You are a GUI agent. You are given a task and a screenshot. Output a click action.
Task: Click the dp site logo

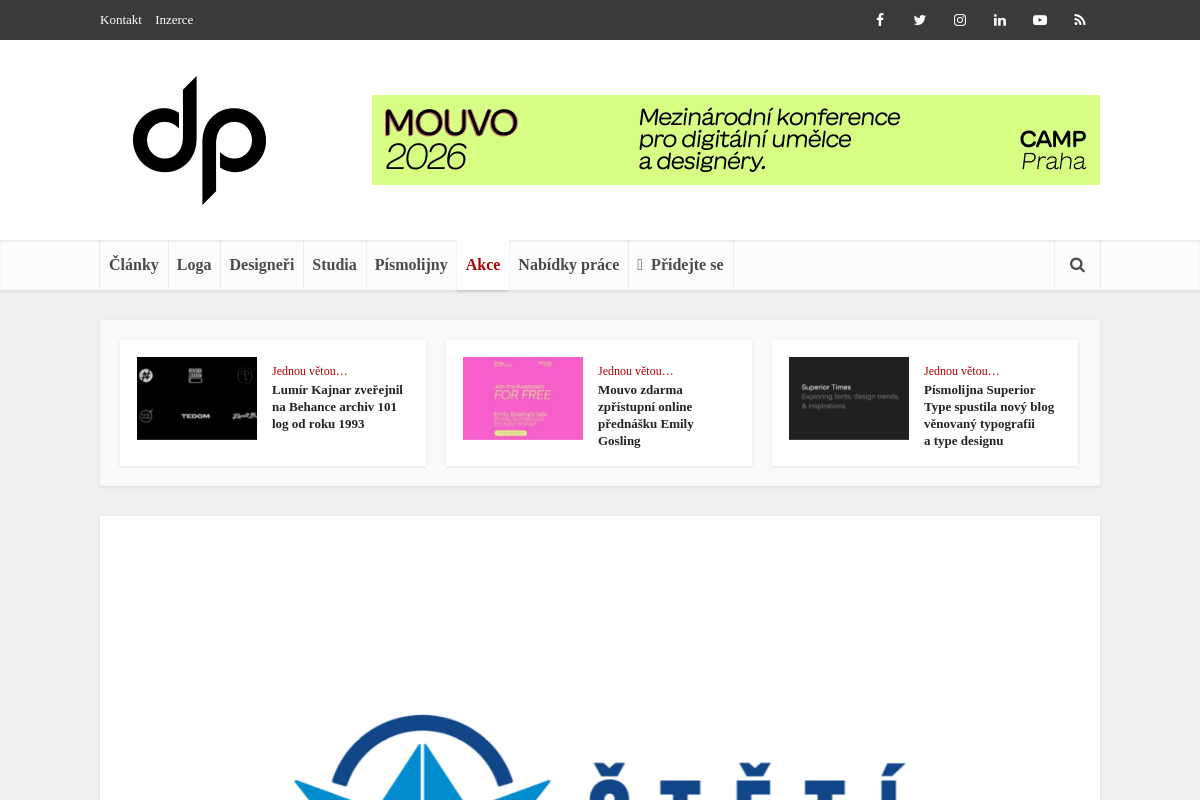pos(200,140)
